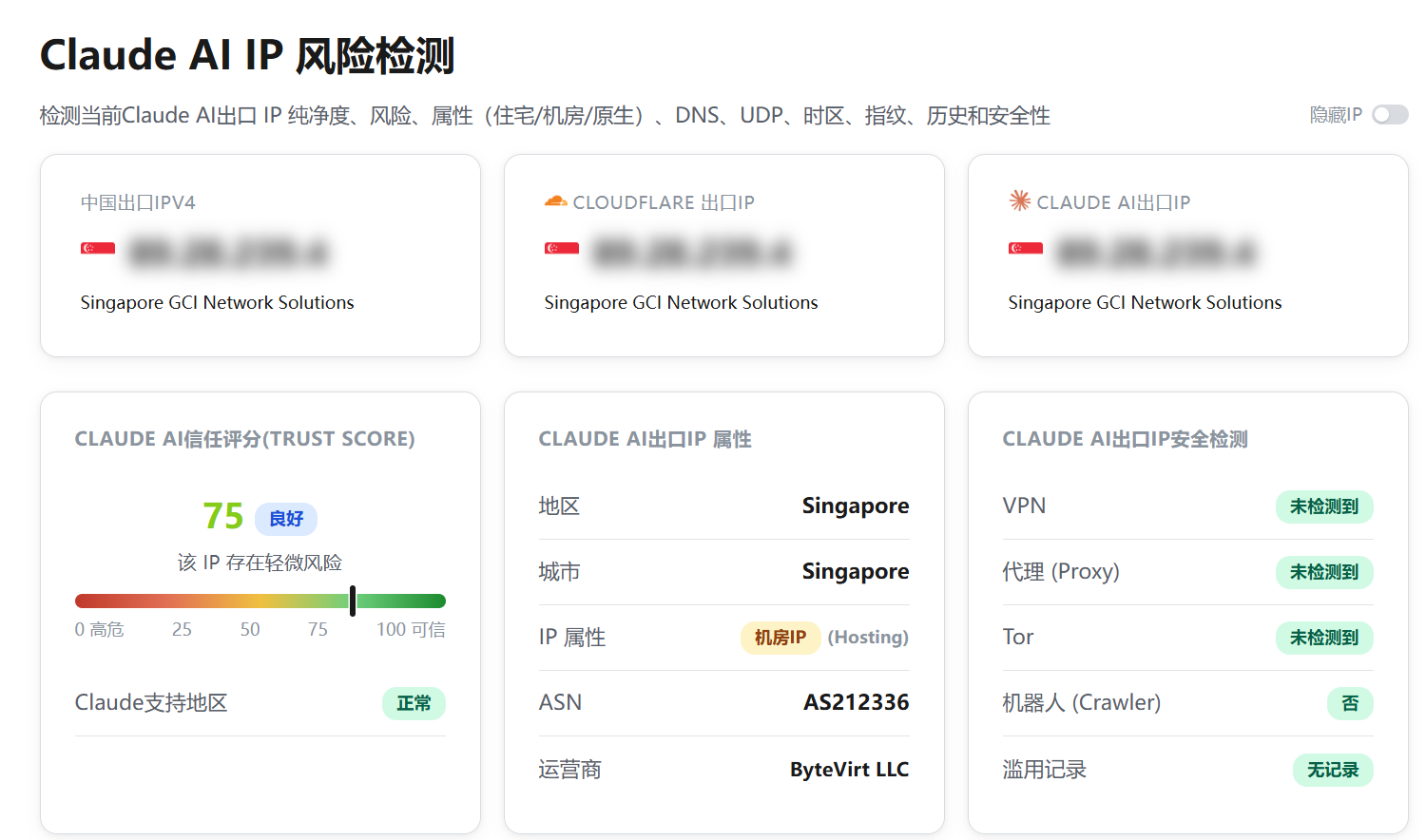
Task: Click the 机房IP badge
Action: 780,638
